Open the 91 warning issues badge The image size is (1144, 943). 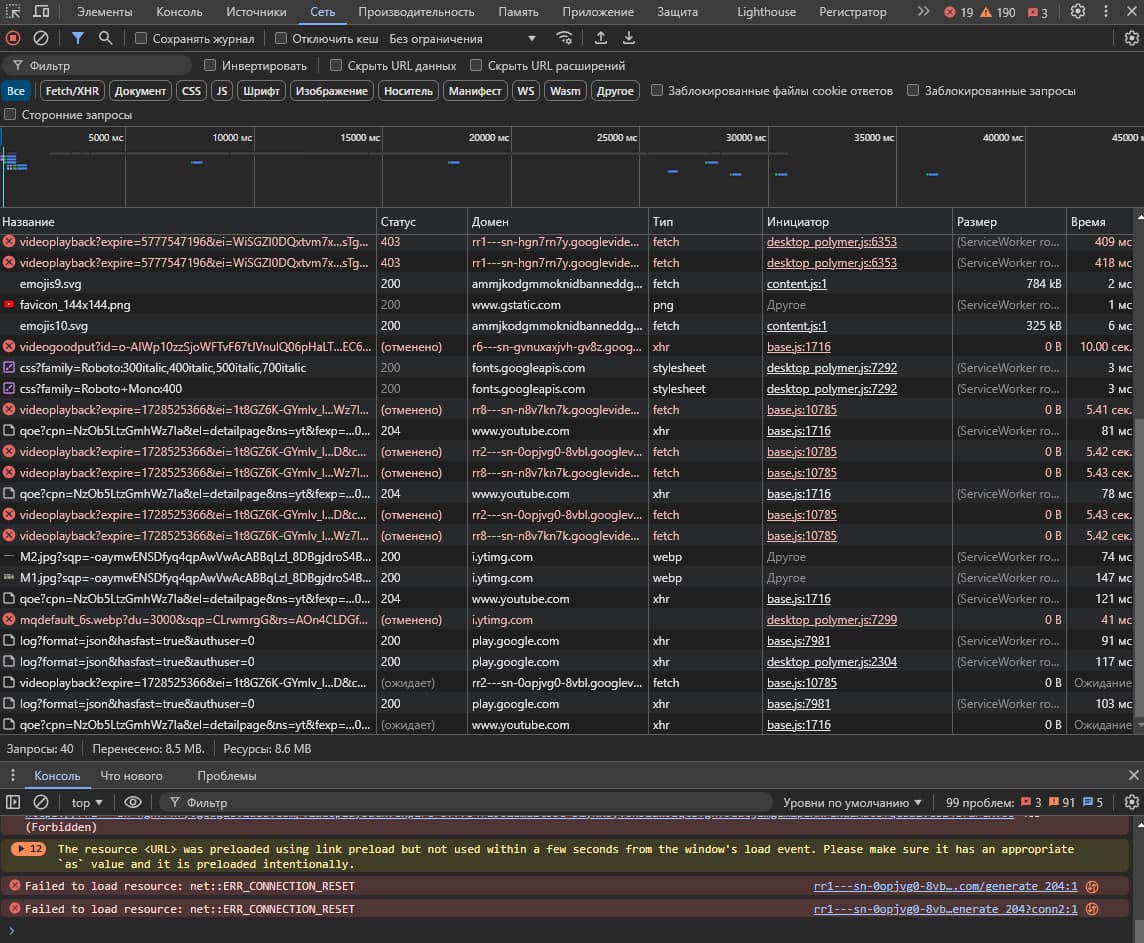tap(1062, 802)
